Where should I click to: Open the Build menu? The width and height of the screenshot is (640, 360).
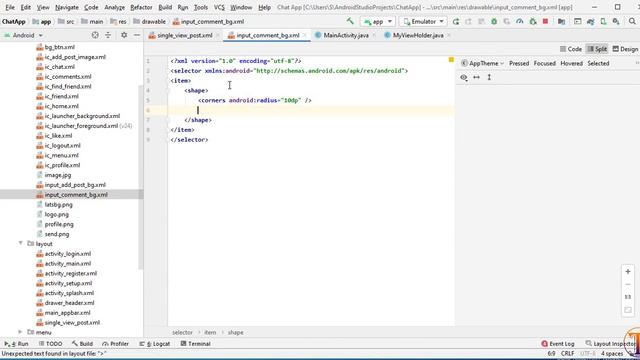165,7
